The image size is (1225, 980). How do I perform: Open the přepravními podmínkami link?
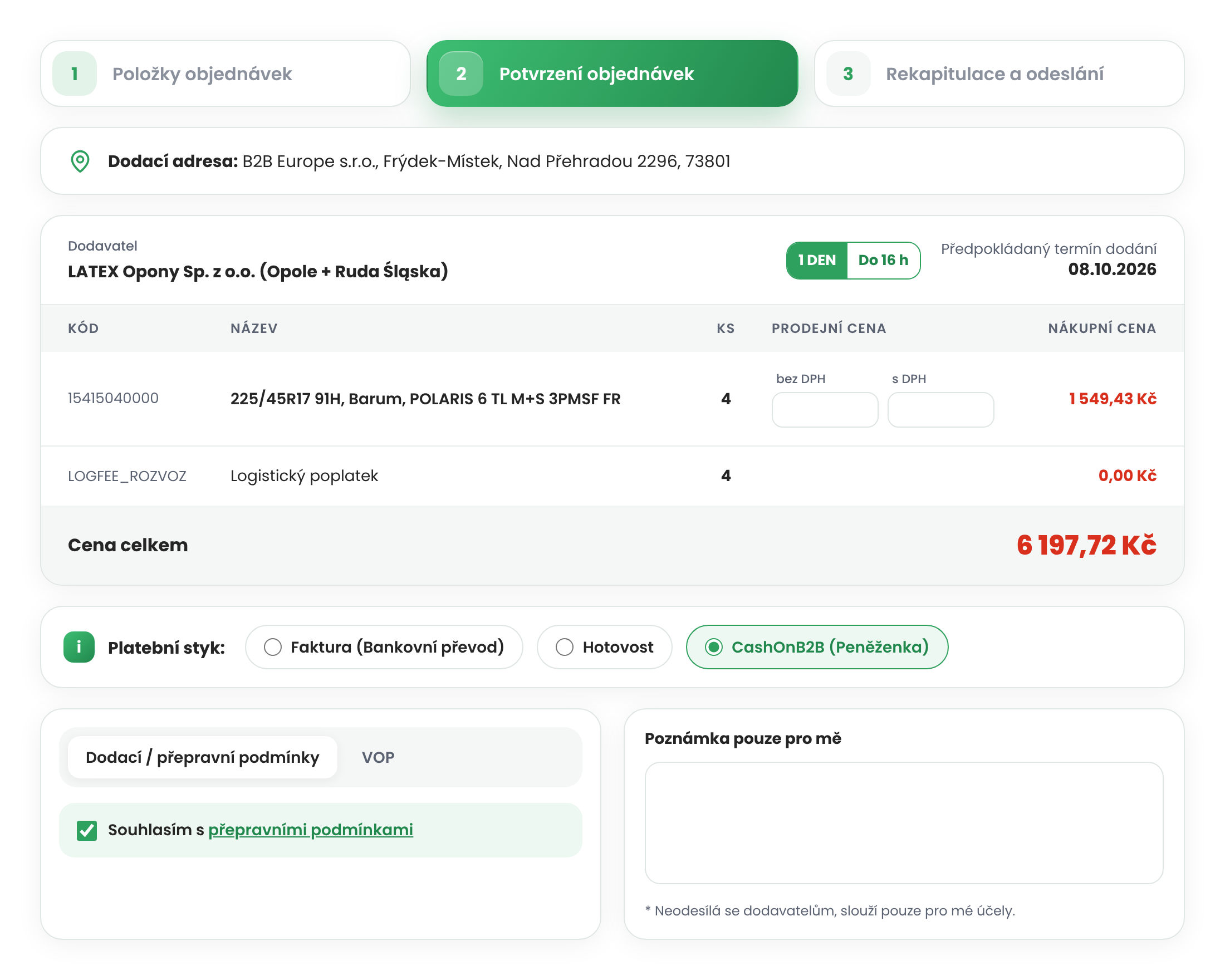point(311,830)
